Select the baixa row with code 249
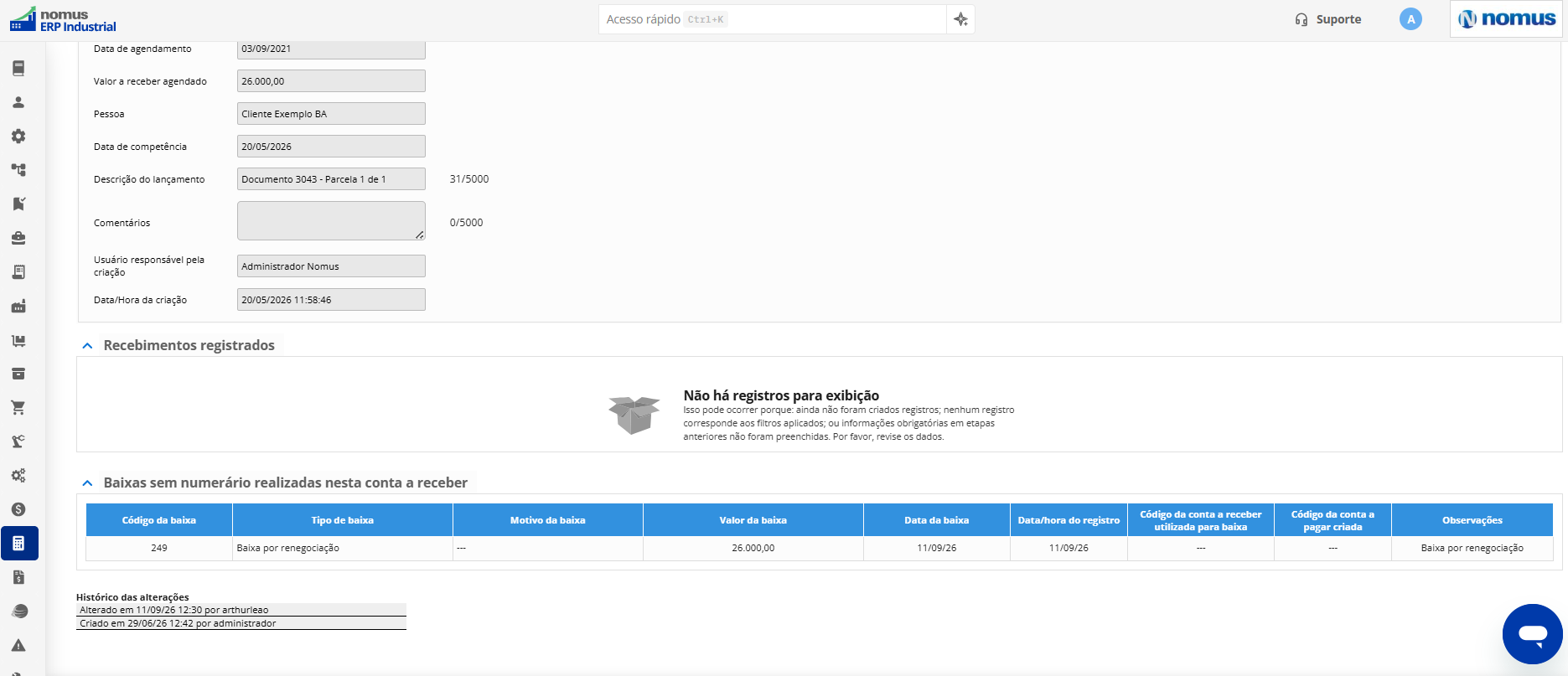 [820, 548]
